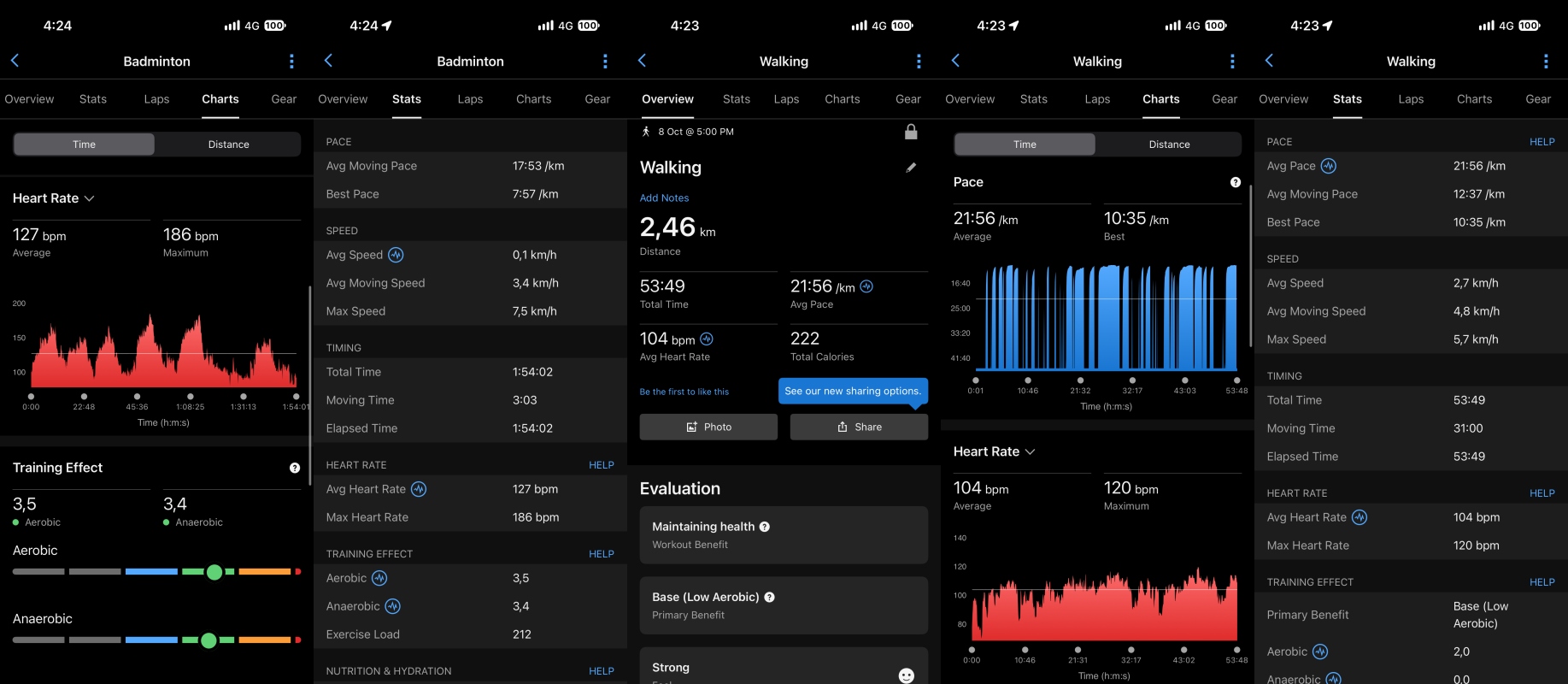This screenshot has height=684, width=1568.
Task: Tap the insight icon next to Aerobic on Badminton Stats
Action: (379, 578)
